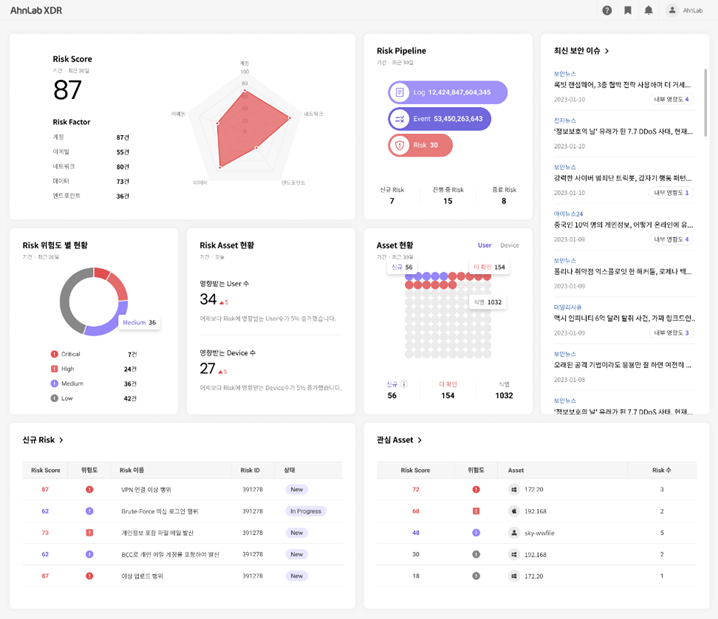Click 내부 영향도 3 badge
The height and width of the screenshot is (619, 718).
pos(671,333)
